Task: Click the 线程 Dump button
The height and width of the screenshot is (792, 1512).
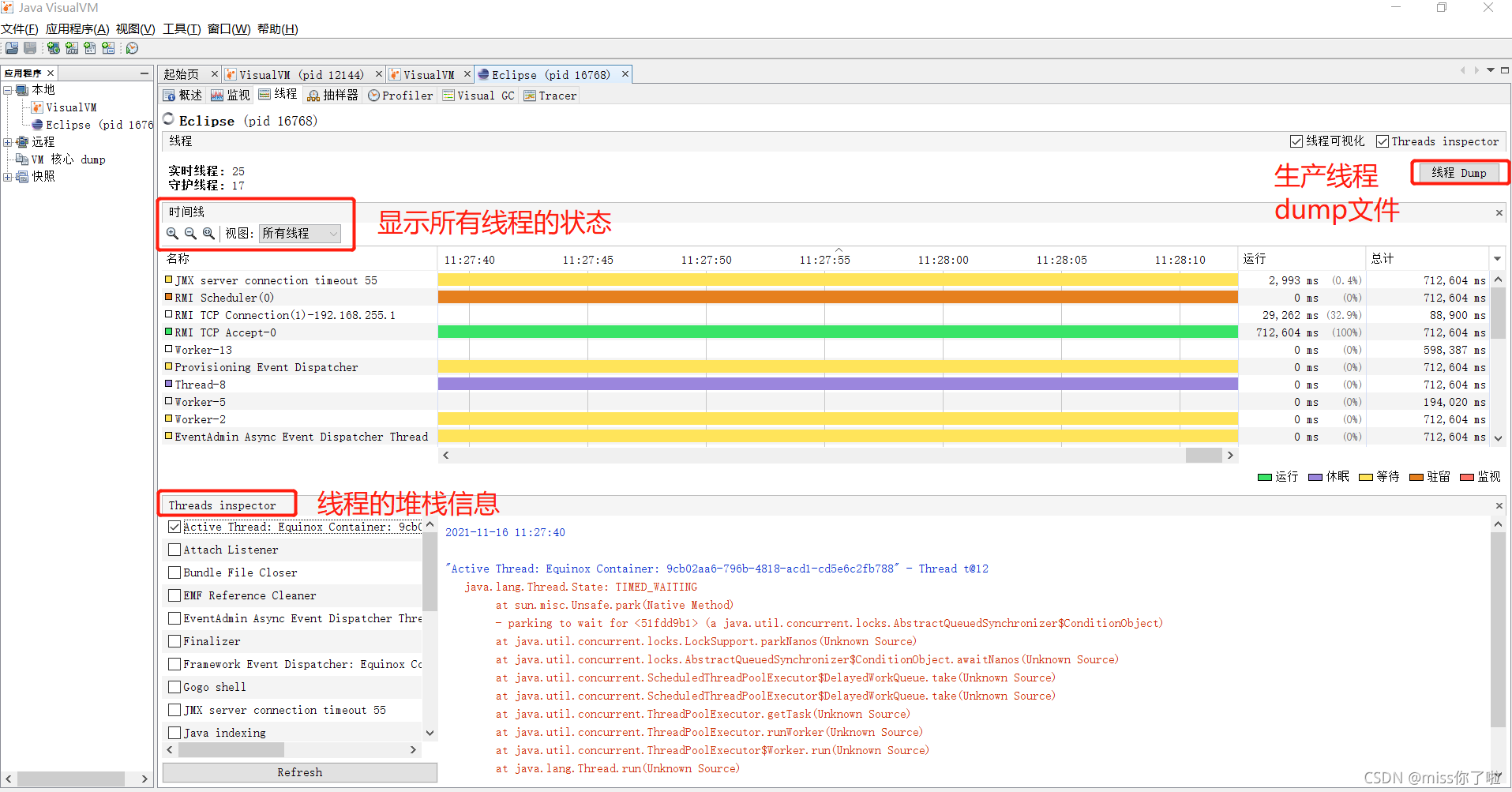Action: [x=1459, y=172]
